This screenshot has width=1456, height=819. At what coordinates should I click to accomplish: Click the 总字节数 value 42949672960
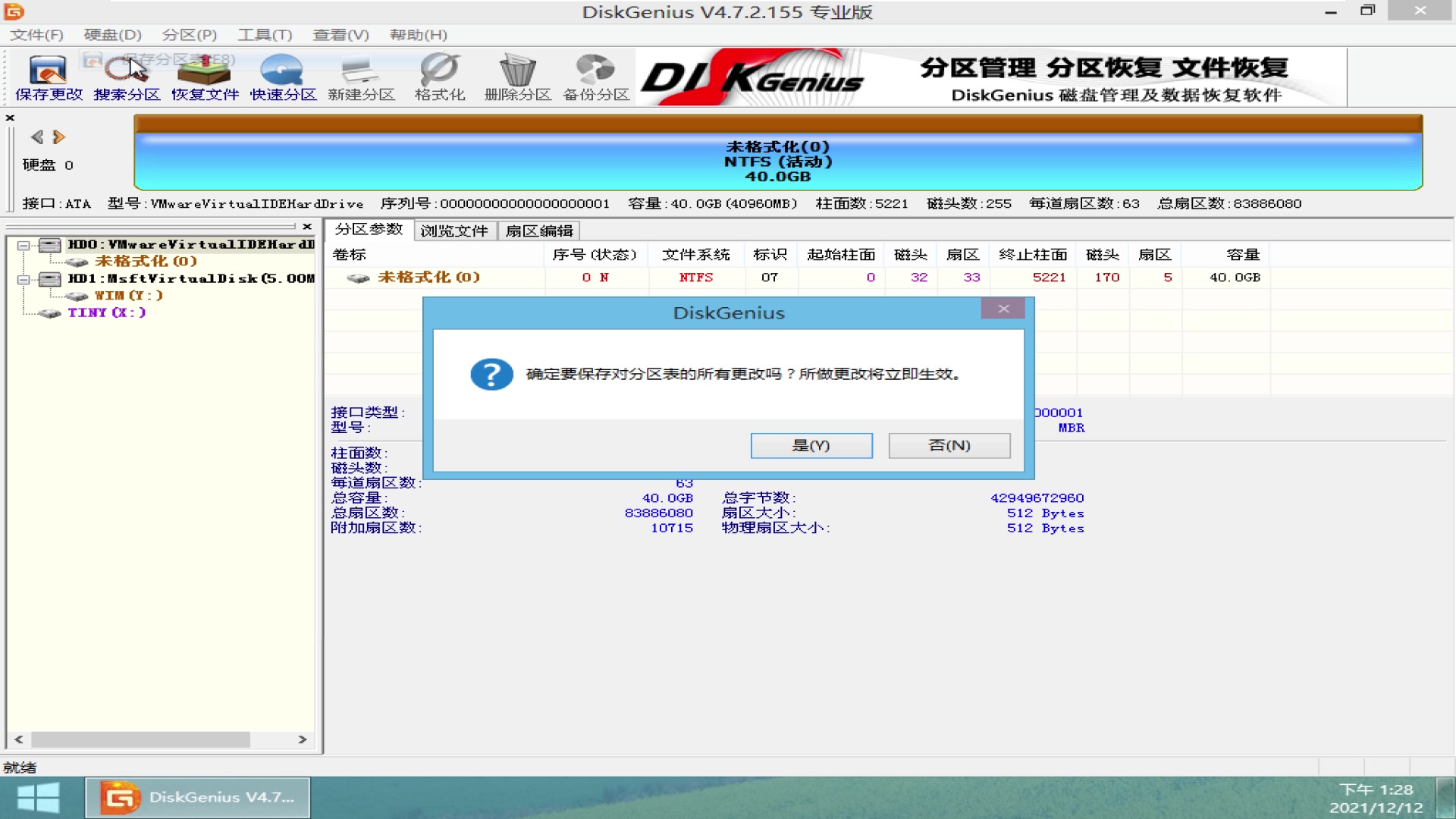coord(1037,498)
